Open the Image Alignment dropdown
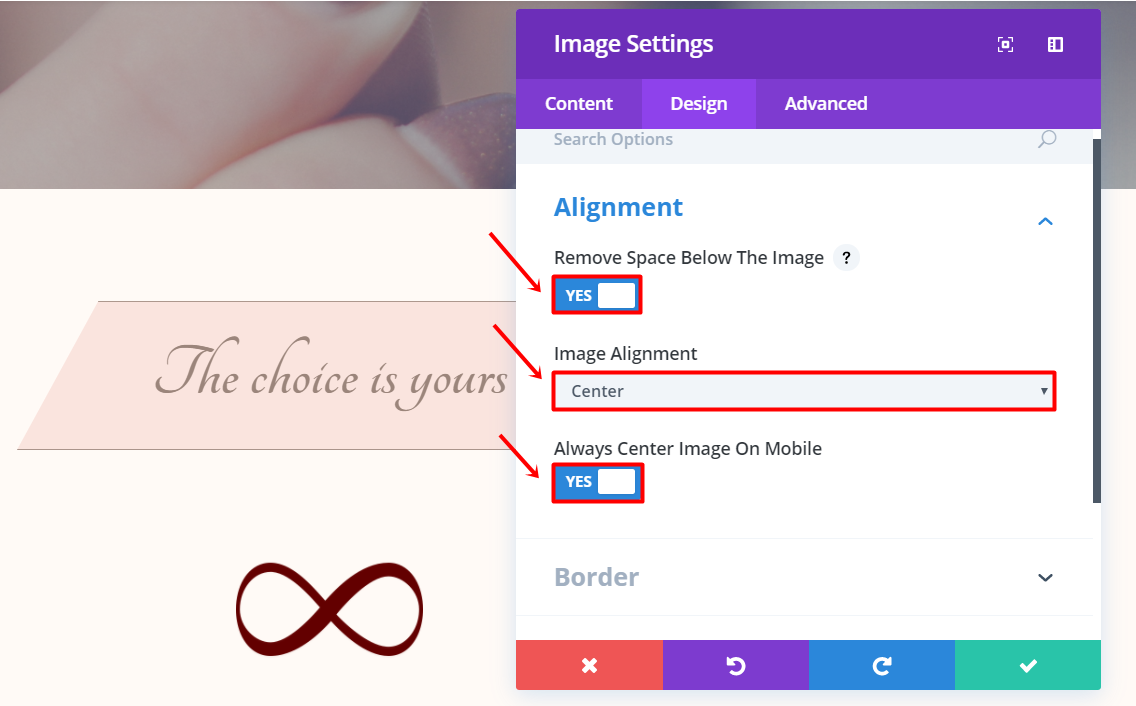Viewport: 1136px width, 706px height. point(804,391)
